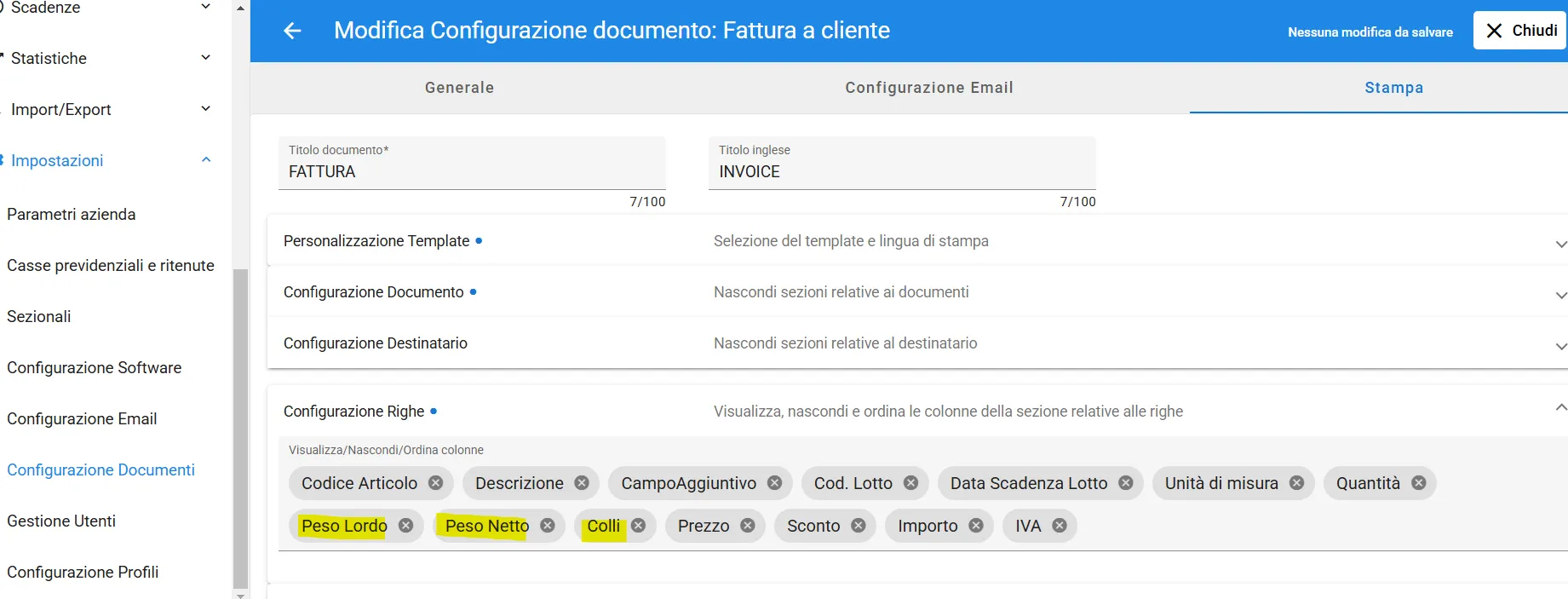This screenshot has height=599, width=1568.
Task: Open Gestione Utenti page
Action: click(61, 521)
